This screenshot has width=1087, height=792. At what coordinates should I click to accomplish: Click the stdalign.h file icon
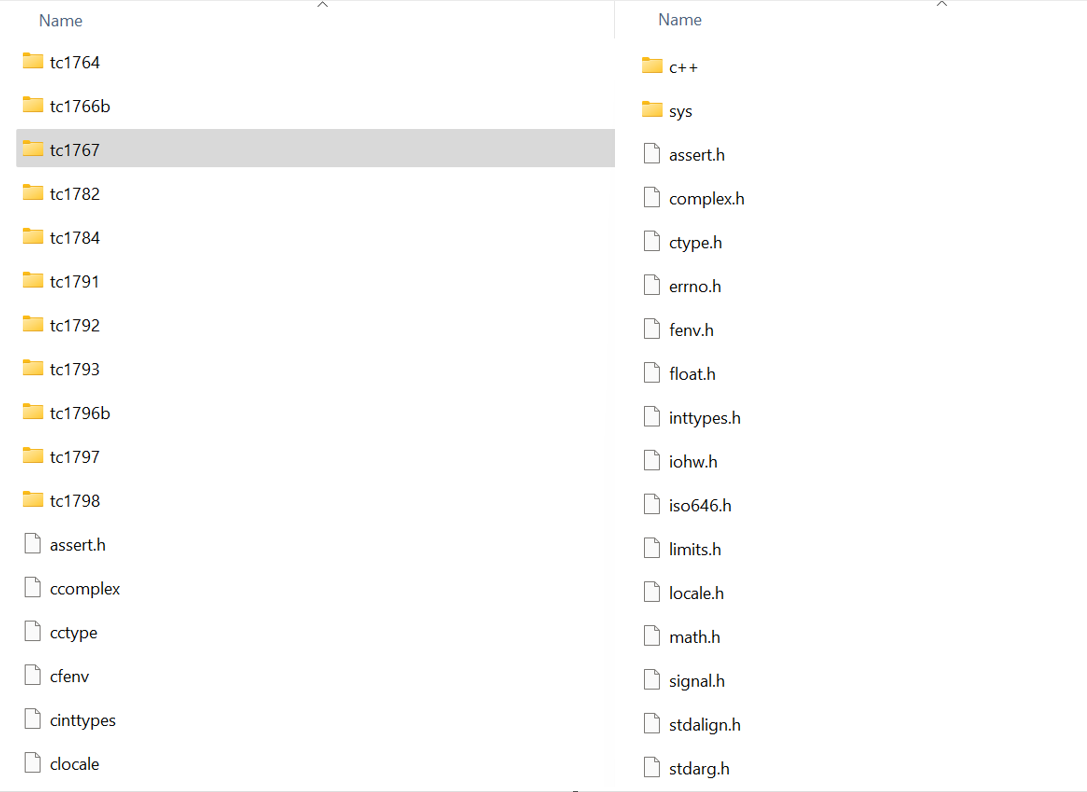click(x=652, y=725)
